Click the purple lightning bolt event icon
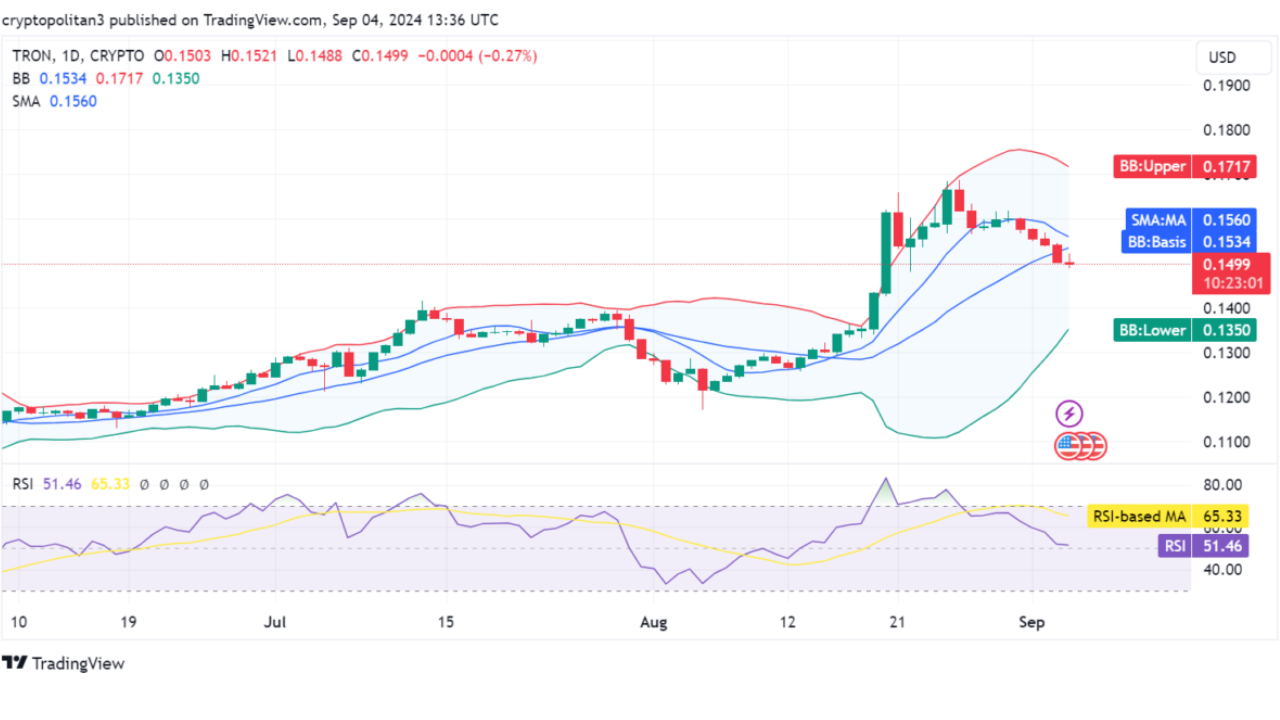 1070,413
